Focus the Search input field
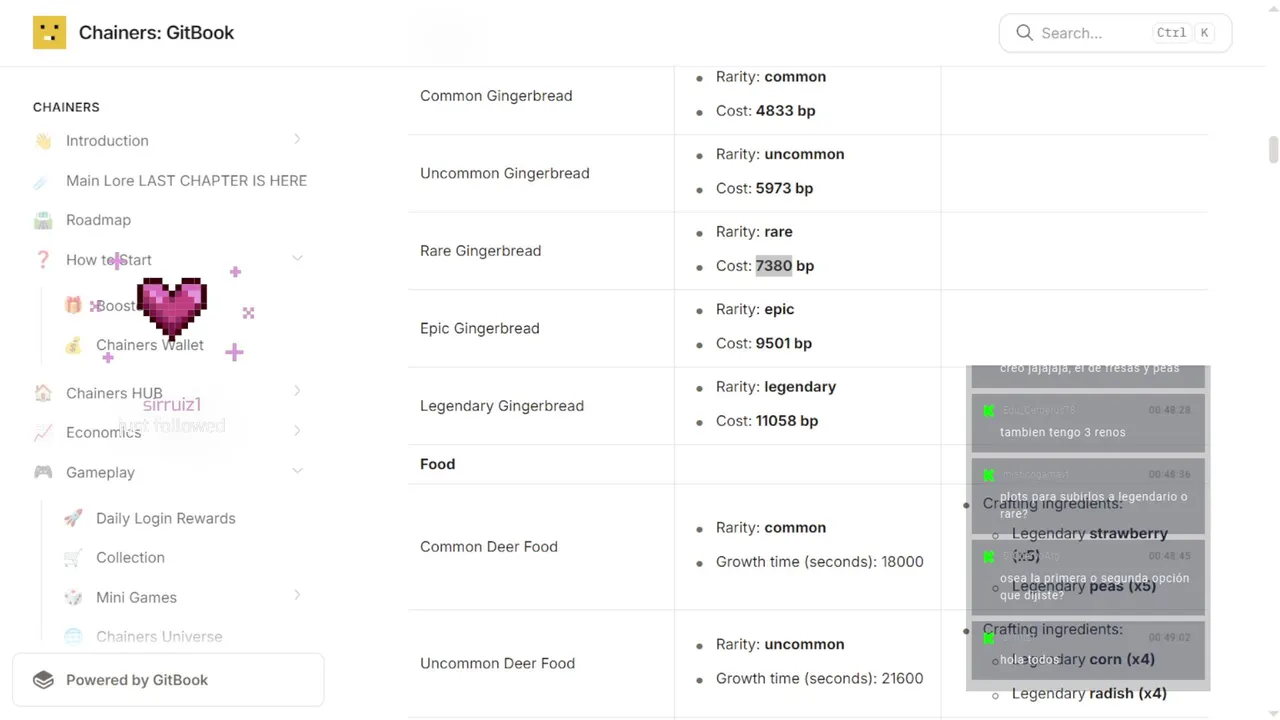Screen dimensions: 1280x720 [1090, 33]
